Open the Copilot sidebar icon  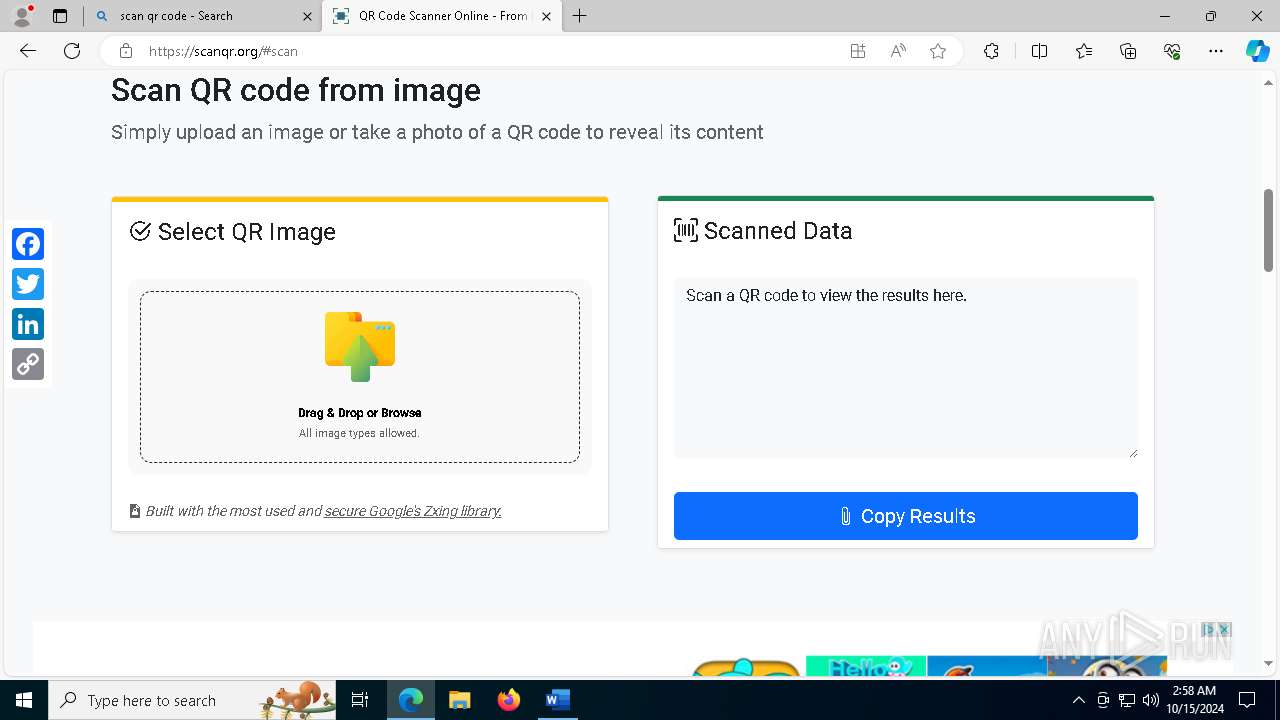[1257, 51]
